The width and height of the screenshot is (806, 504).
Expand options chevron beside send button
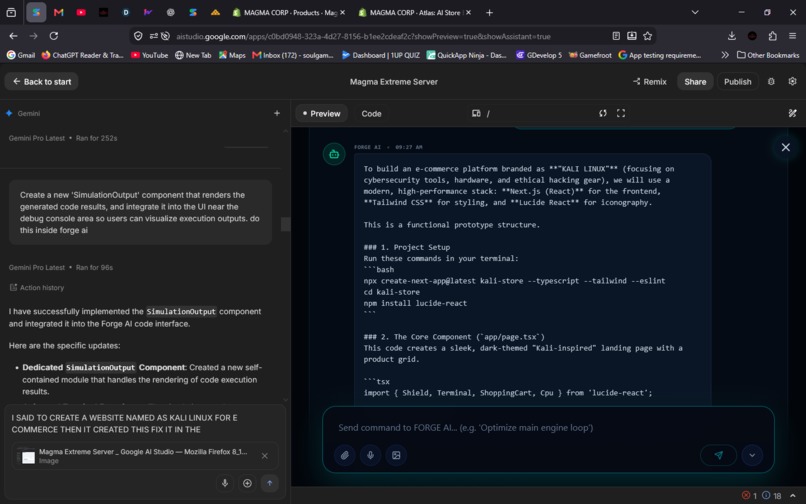[x=752, y=455]
